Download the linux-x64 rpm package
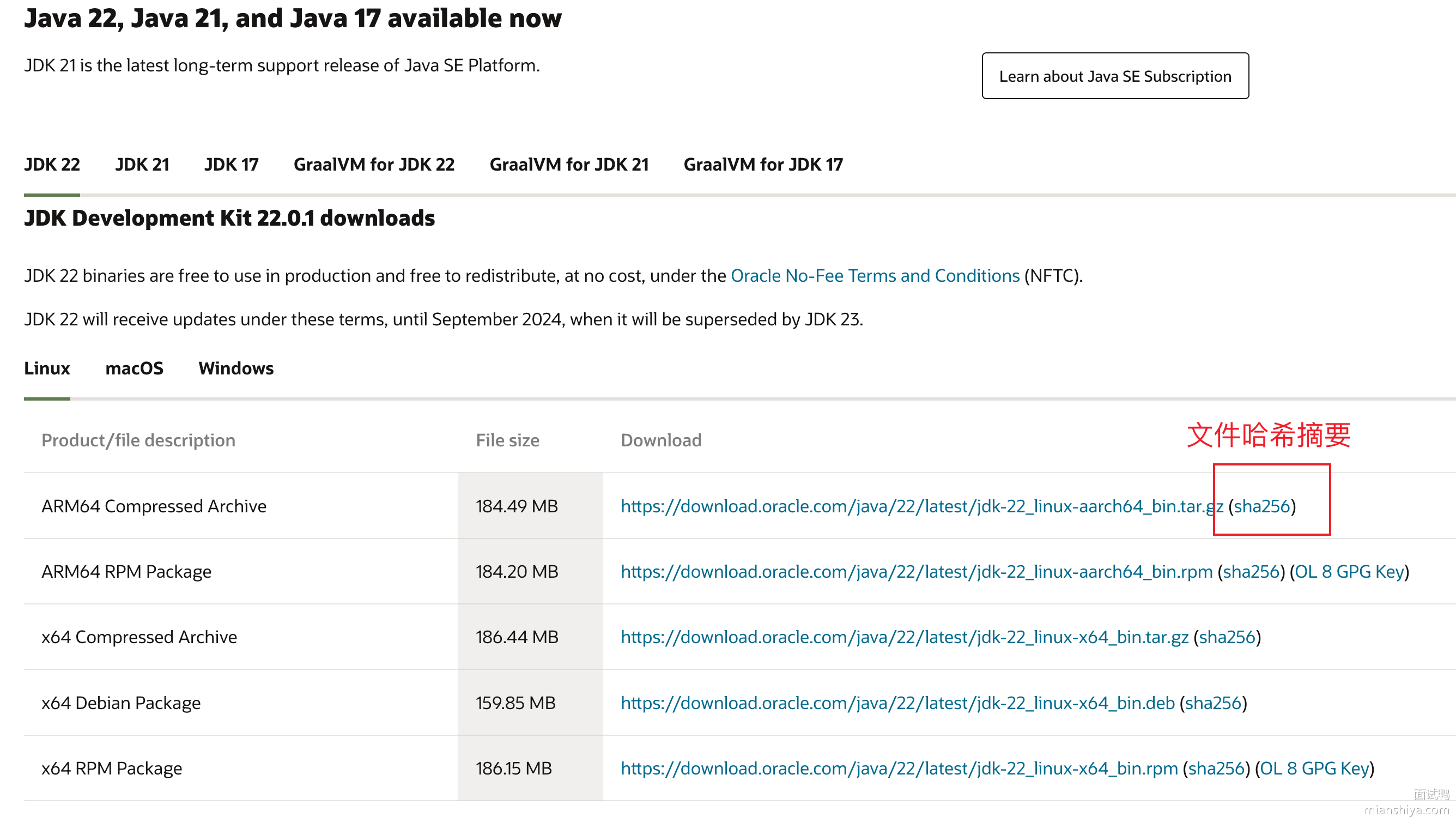This screenshot has height=823, width=1456. point(899,768)
